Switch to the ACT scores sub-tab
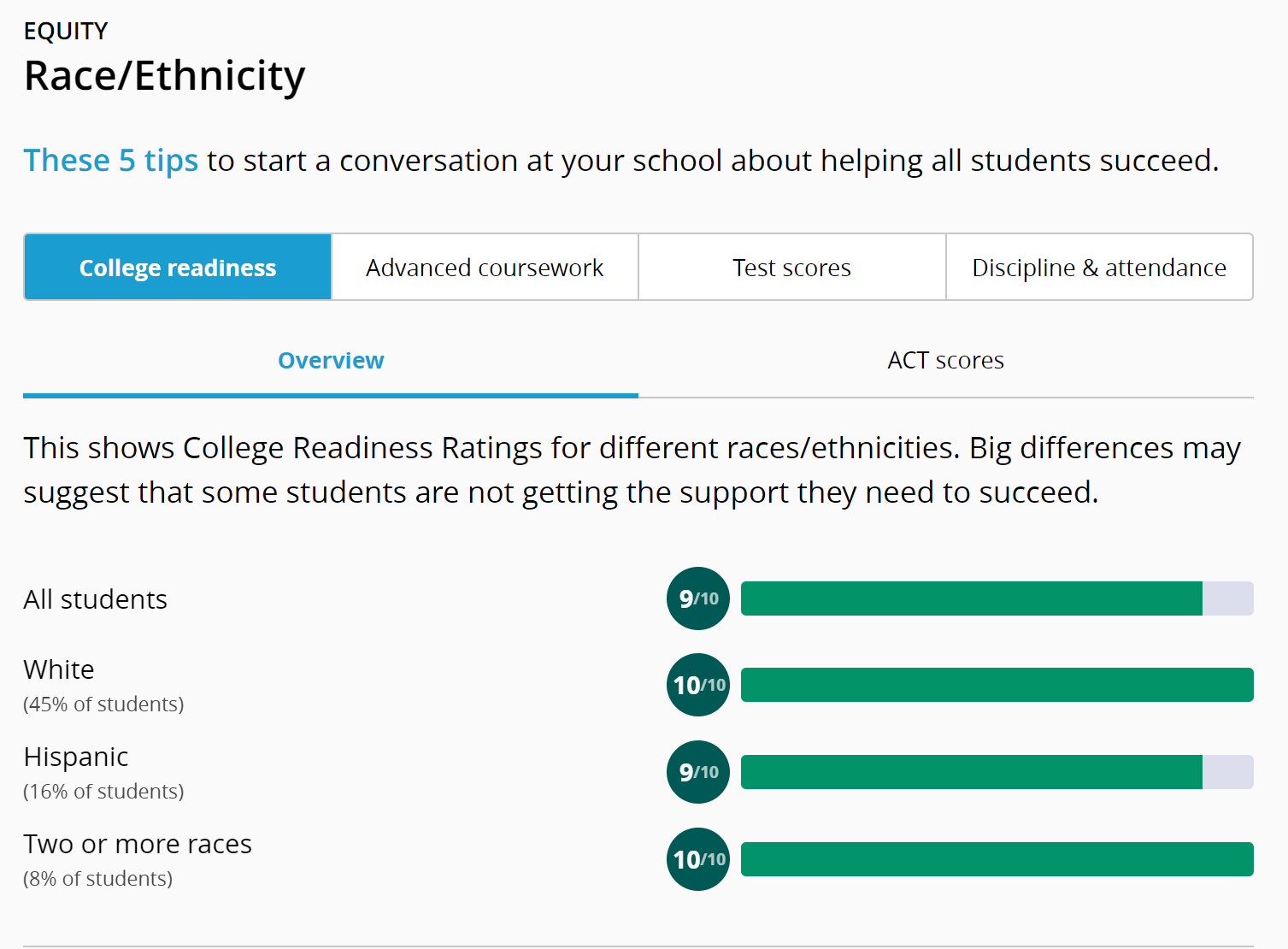The width and height of the screenshot is (1288, 949). click(x=945, y=361)
